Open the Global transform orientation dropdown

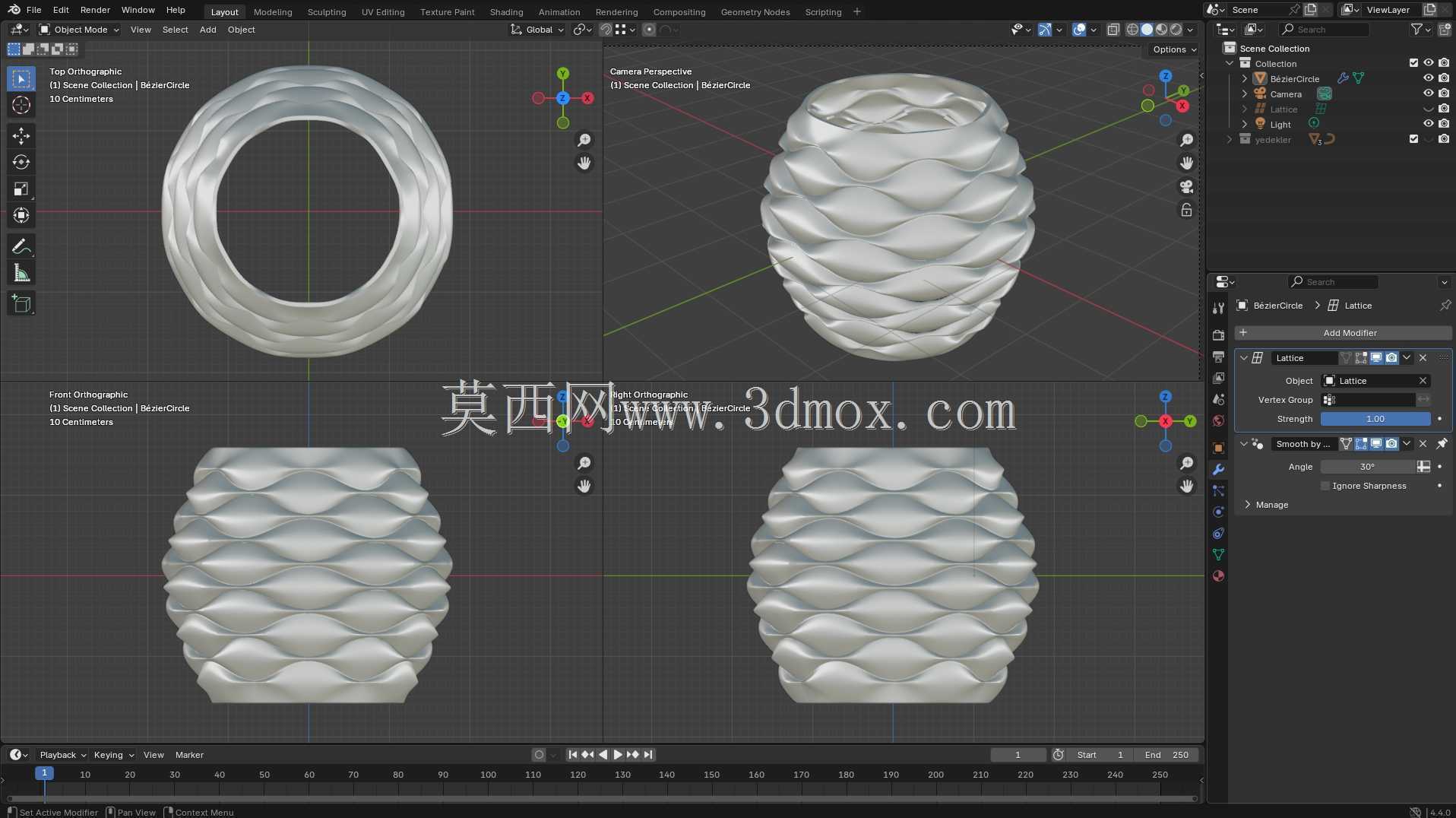(538, 30)
